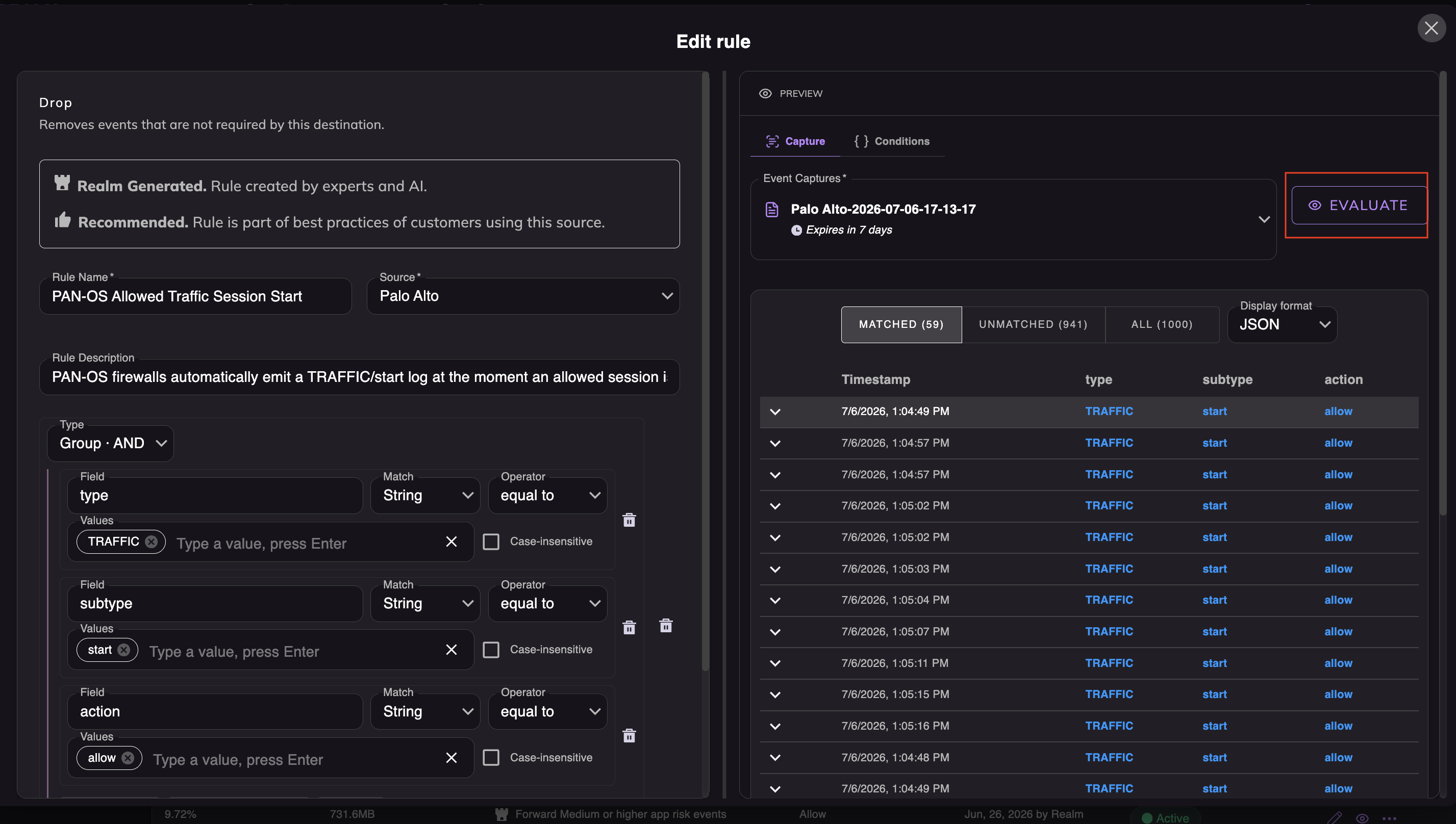Click the left panel vertical scrollbar
This screenshot has width=1456, height=824.
point(706,371)
